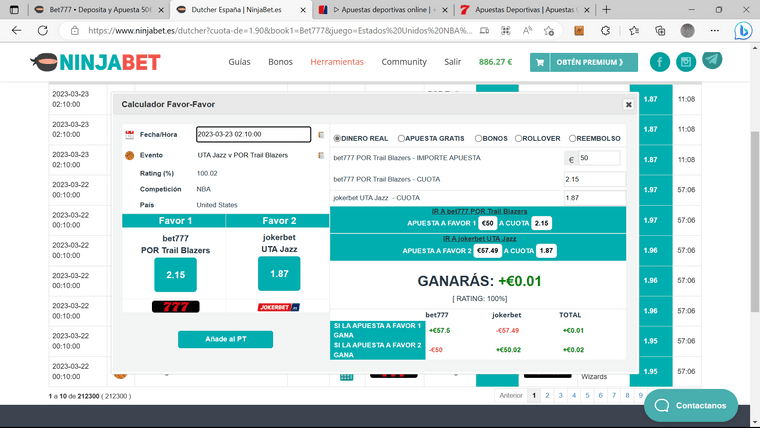Image resolution: width=760 pixels, height=428 pixels.
Task: Click the calendar icon beside Fecha/Hora
Action: [x=129, y=135]
